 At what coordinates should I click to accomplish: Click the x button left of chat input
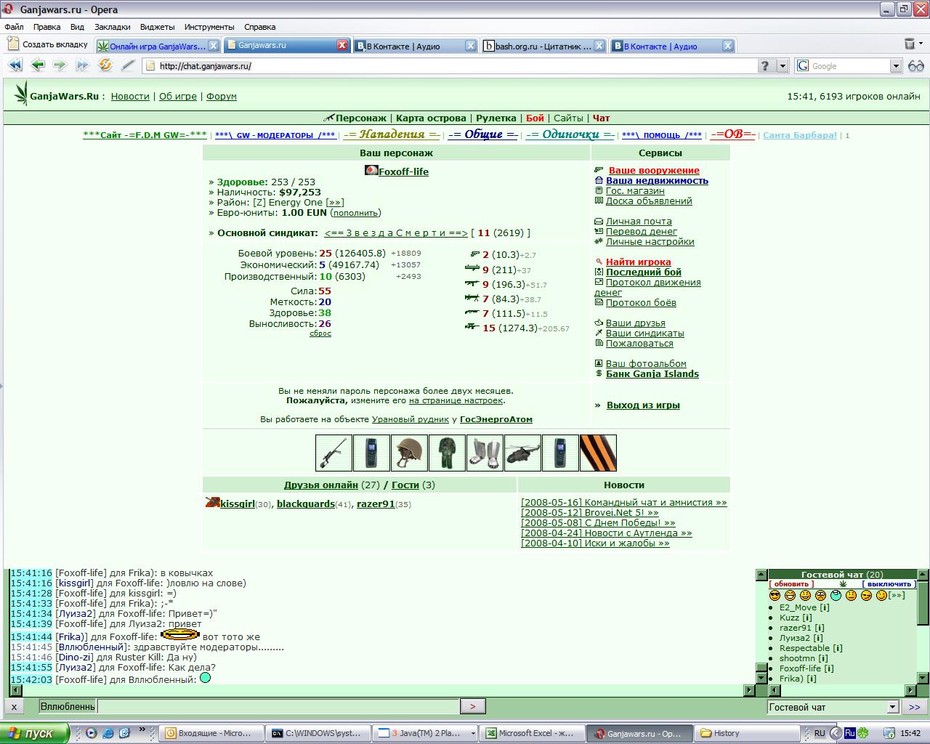click(14, 707)
